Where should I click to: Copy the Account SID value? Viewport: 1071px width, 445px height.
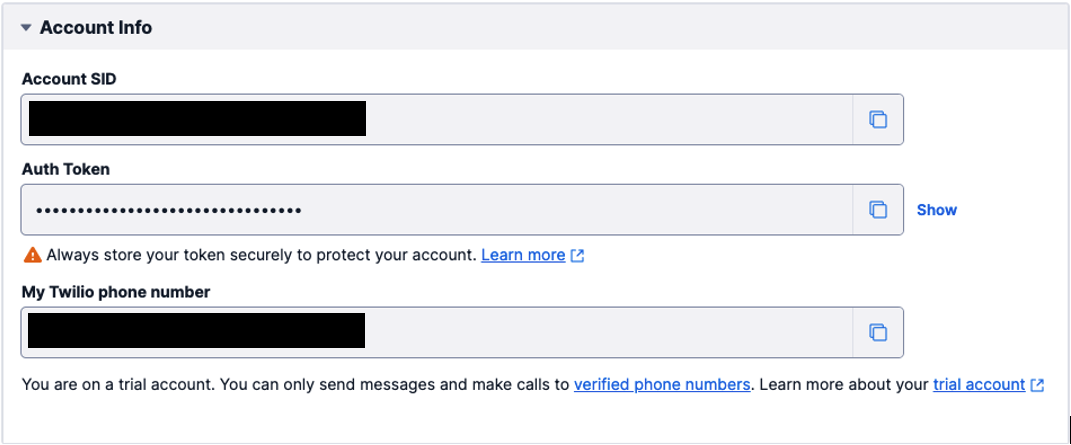tap(877, 120)
